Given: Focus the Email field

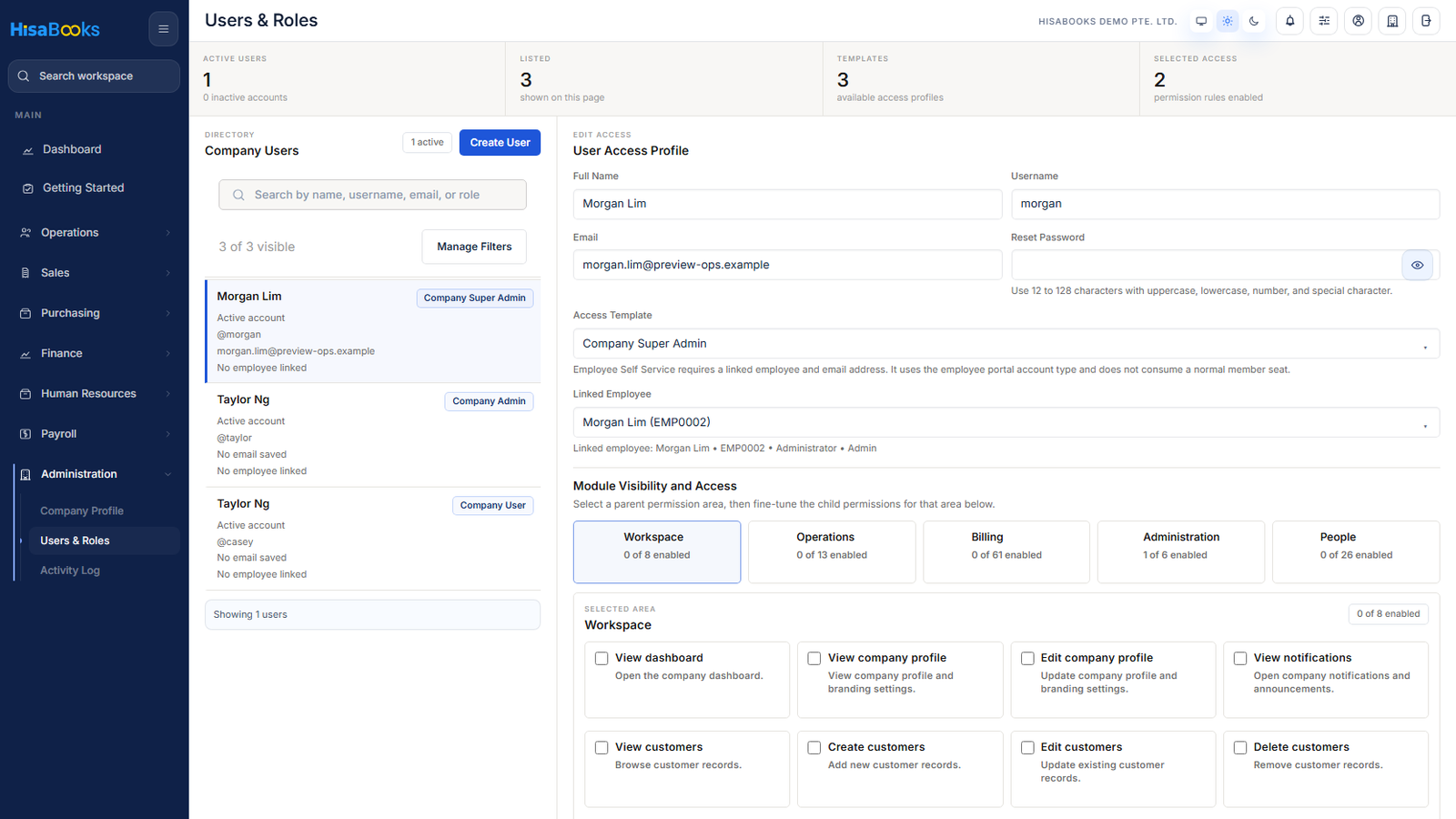Looking at the screenshot, I should (x=787, y=265).
